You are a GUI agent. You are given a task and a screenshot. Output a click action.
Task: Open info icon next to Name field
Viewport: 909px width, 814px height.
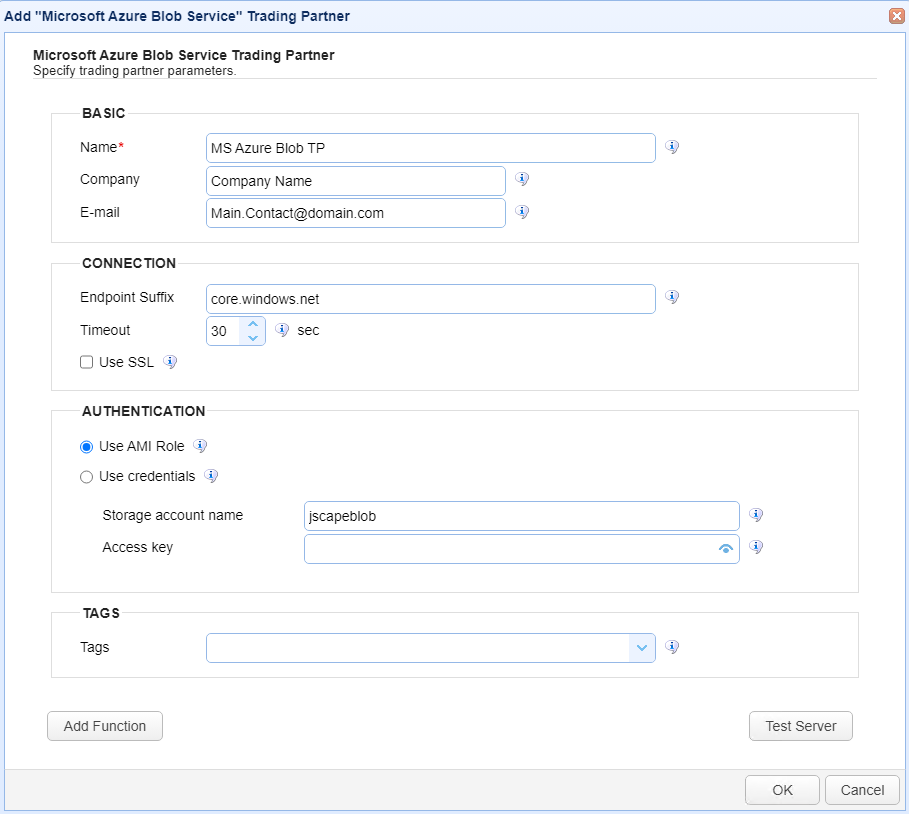(x=672, y=147)
